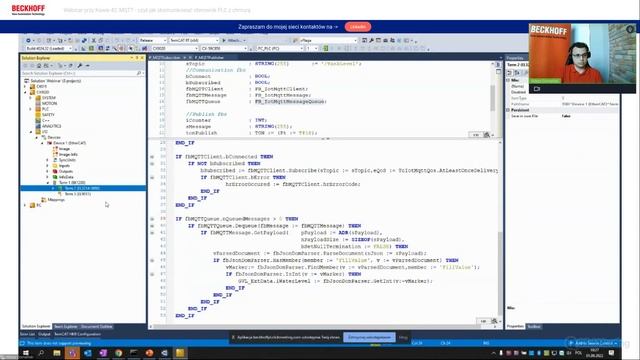Select the SYSTEM tree node
The image size is (640, 360).
(49, 98)
